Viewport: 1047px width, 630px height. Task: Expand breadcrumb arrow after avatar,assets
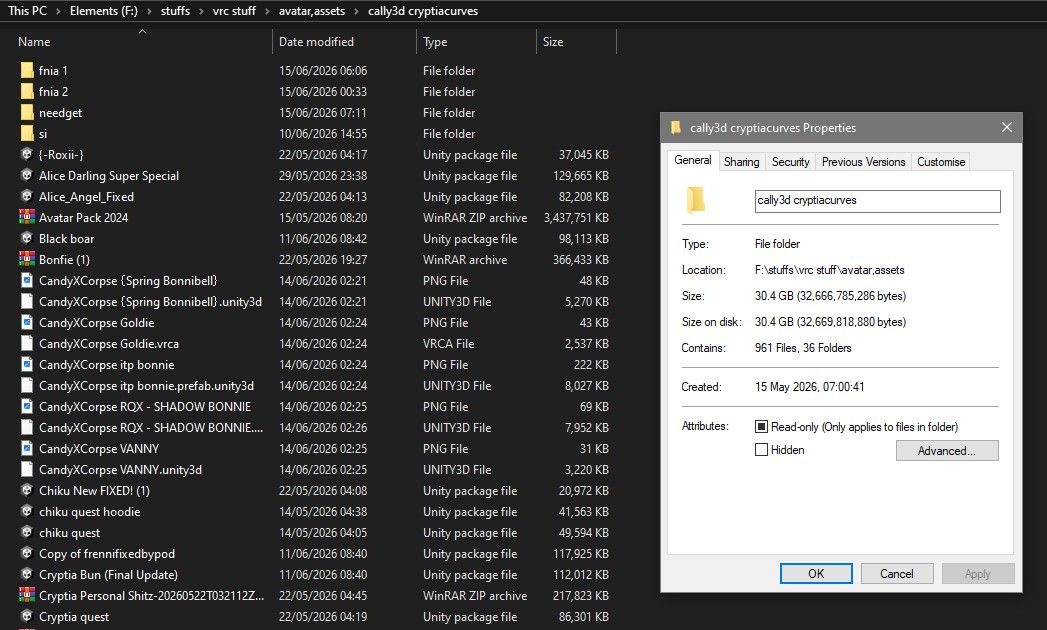357,11
